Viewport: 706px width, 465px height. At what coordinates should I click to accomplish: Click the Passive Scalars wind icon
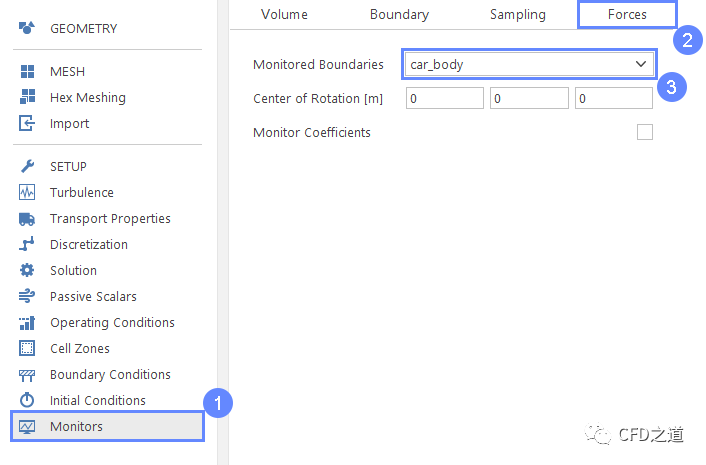tap(27, 297)
